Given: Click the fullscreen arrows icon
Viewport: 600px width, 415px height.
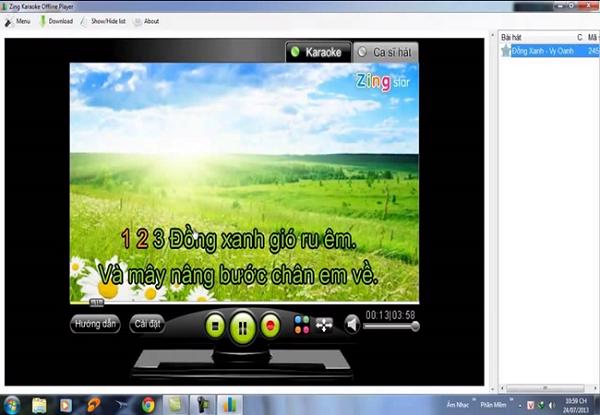Looking at the screenshot, I should (x=324, y=324).
